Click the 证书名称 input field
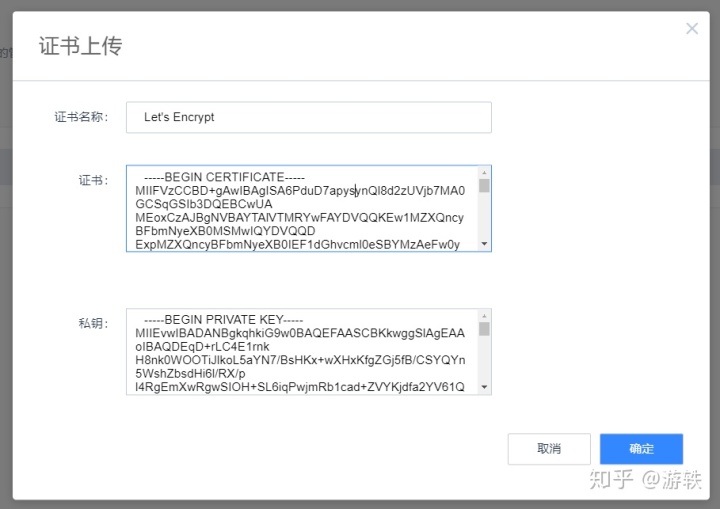 (308, 117)
